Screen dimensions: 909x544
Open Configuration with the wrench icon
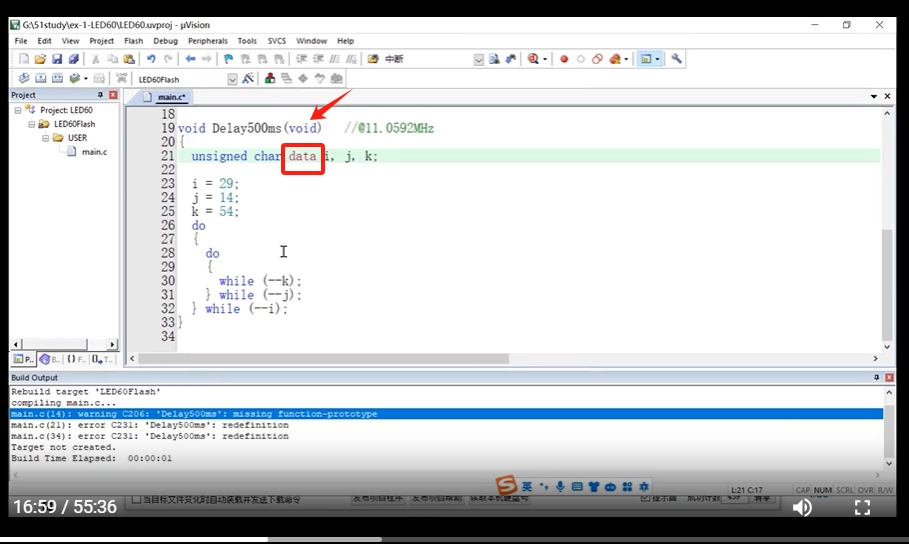677,59
